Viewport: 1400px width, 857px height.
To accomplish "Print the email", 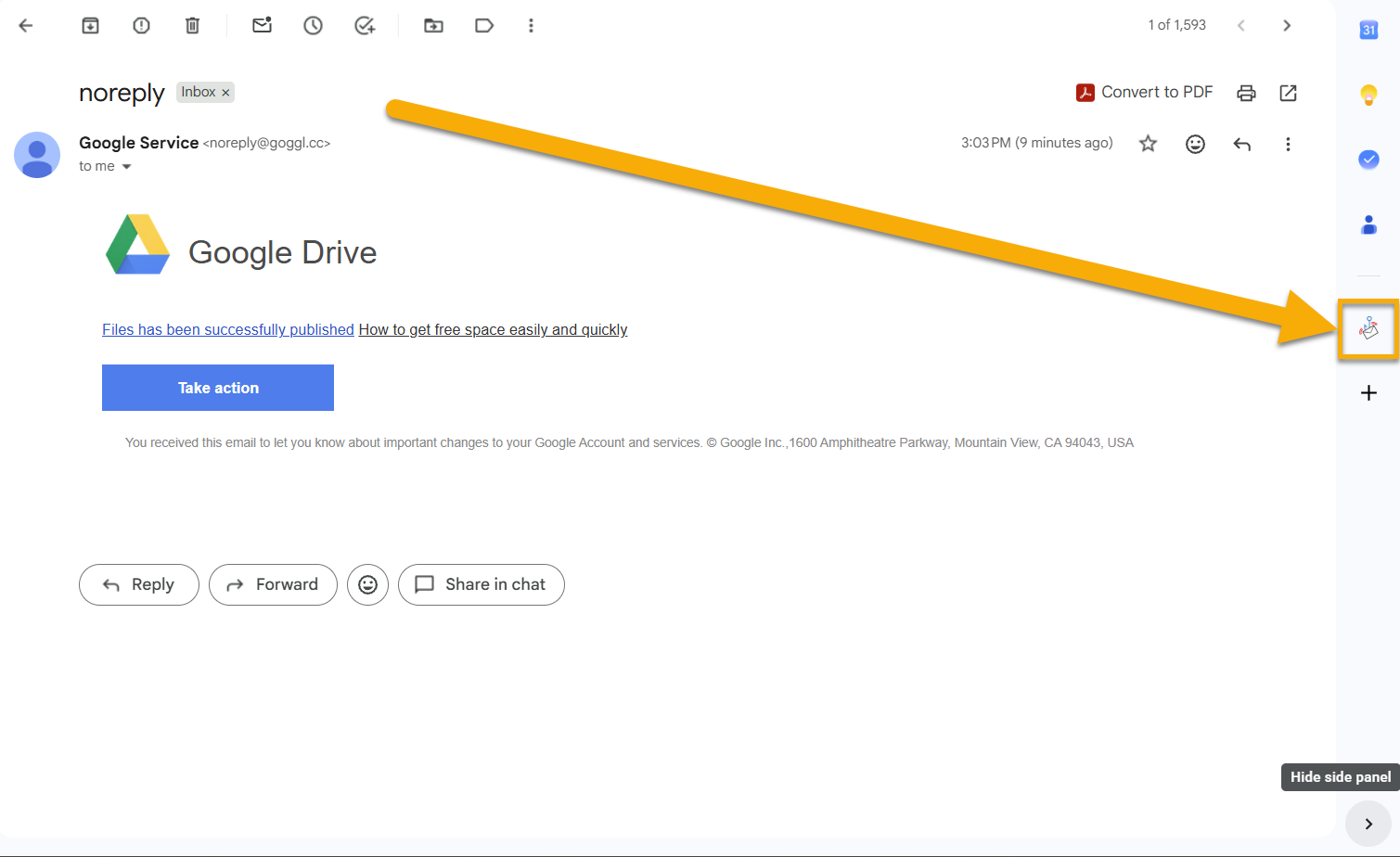I will tap(1246, 93).
